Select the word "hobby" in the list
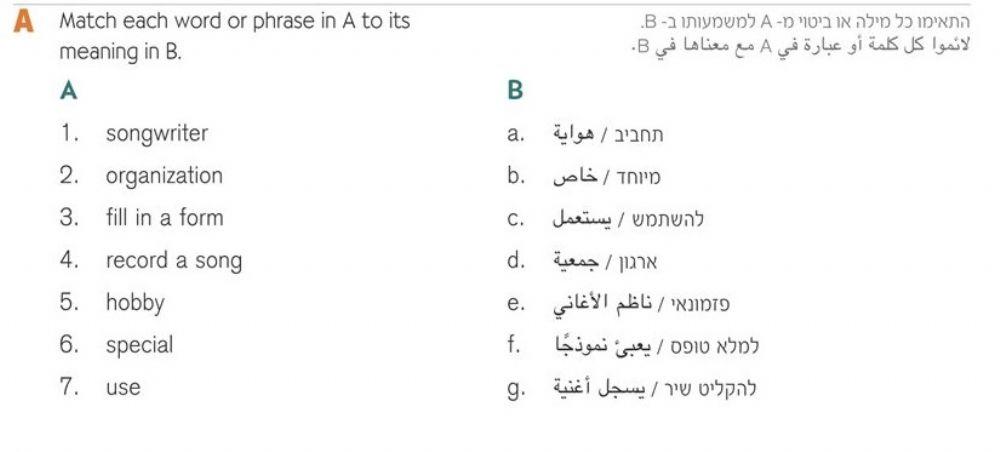This screenshot has width=1000, height=452. (134, 303)
